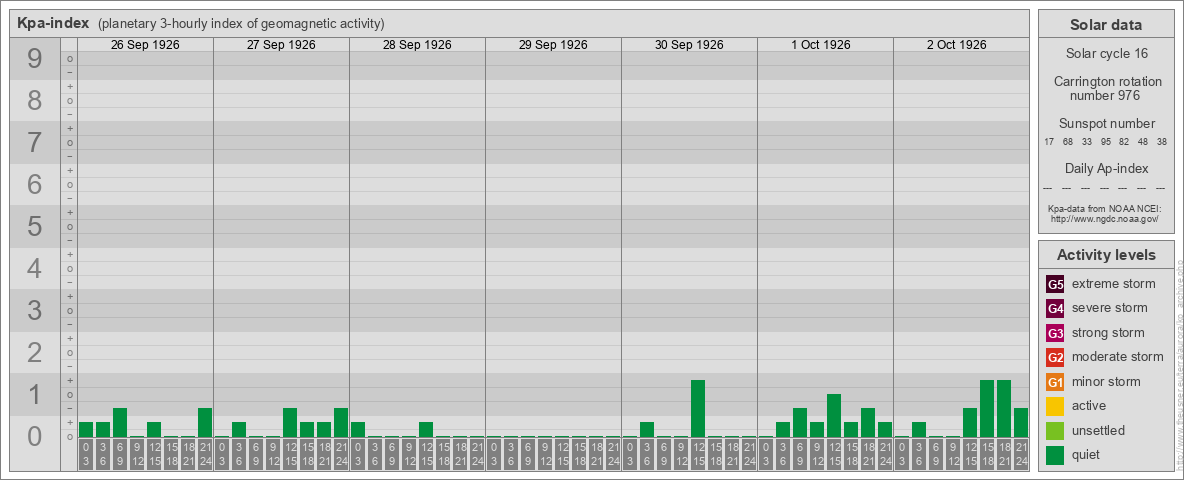Viewport: 1184px width, 480px height.
Task: Click the 1 Oct 6-9 green bar
Action: (x=800, y=423)
